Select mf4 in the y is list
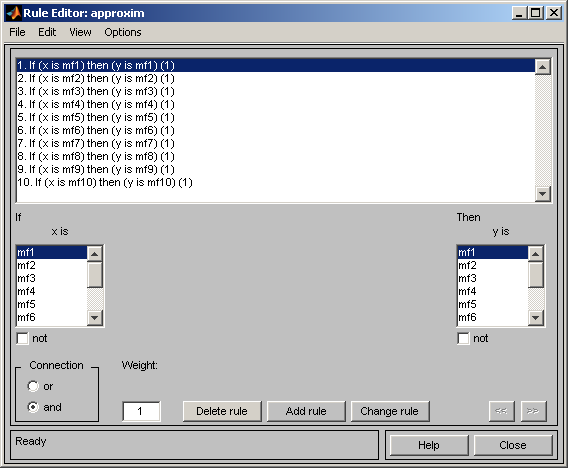This screenshot has height=468, width=568. (493, 292)
